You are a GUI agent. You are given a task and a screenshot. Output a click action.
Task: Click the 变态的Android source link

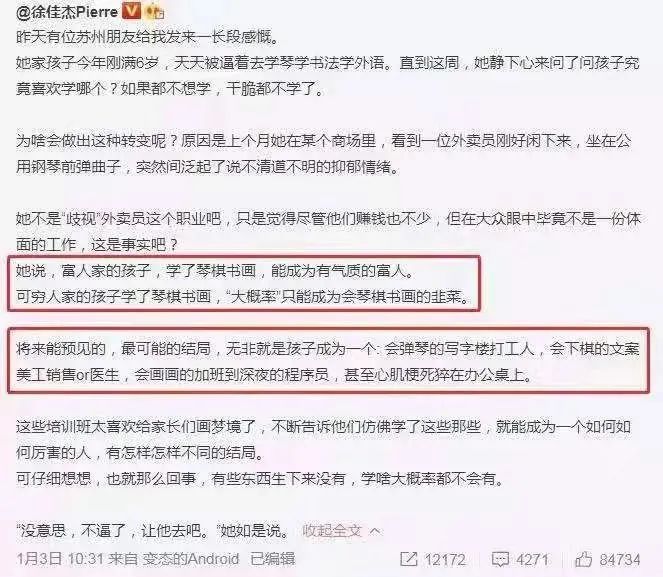pyautogui.click(x=190, y=559)
